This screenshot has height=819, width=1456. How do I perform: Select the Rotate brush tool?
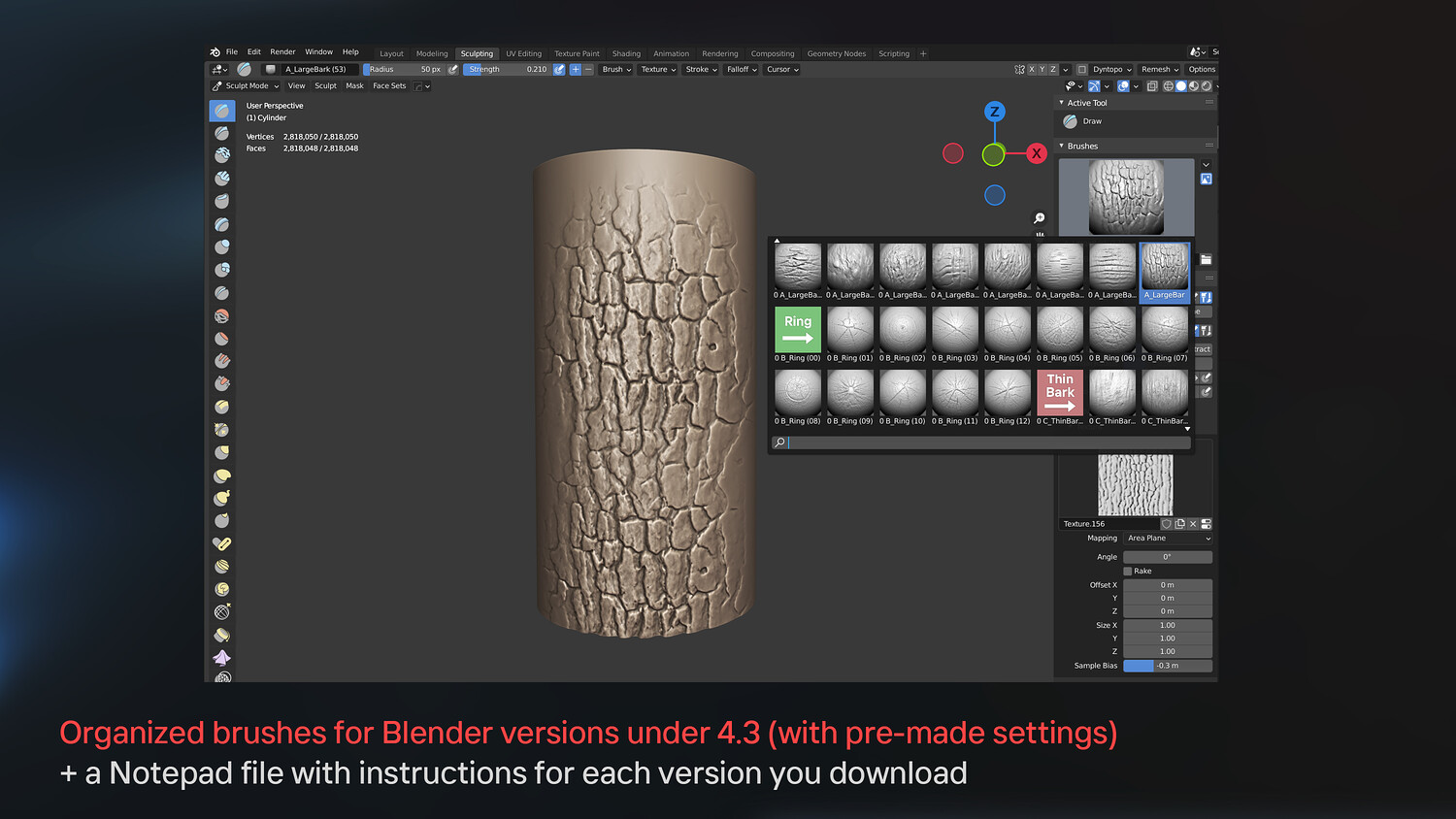point(222,590)
